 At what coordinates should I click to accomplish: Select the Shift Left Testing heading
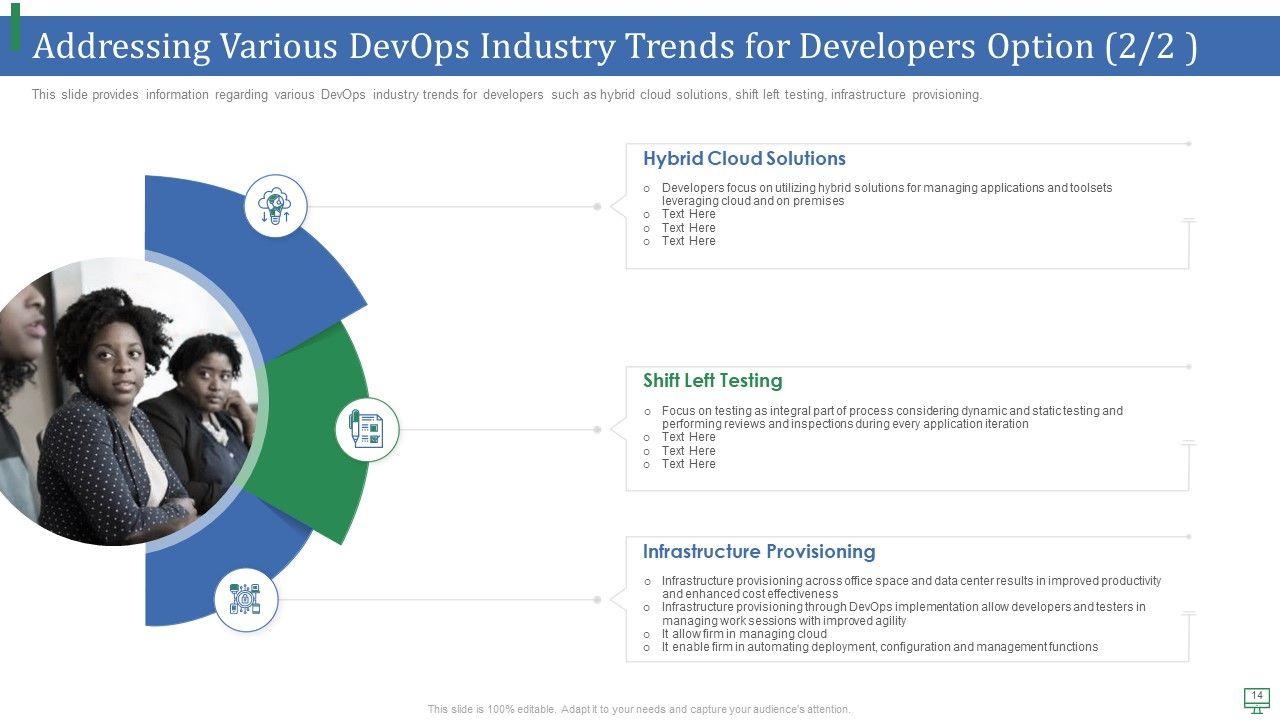[712, 381]
